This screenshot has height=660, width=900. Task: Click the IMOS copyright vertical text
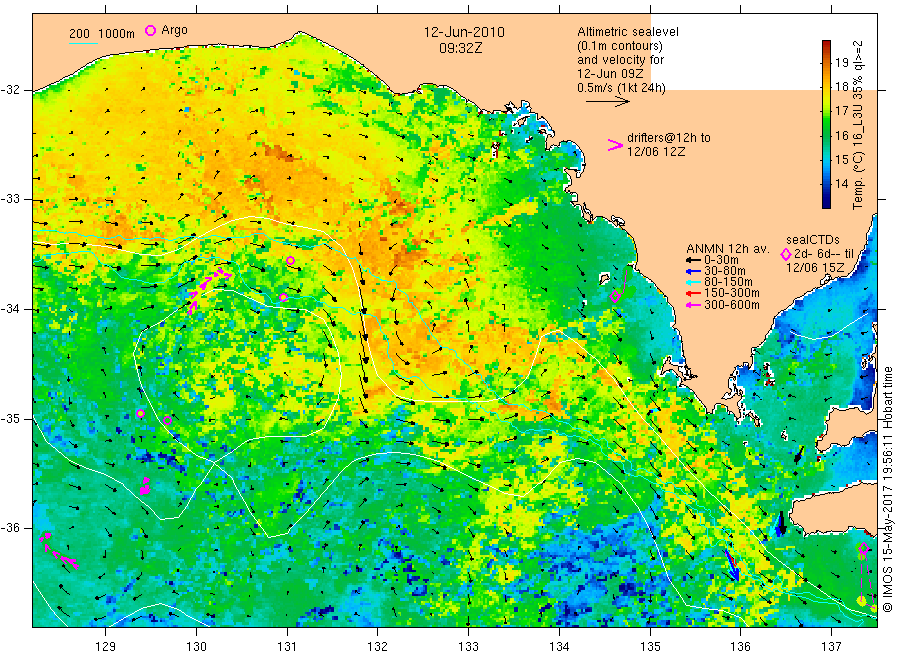pos(888,490)
